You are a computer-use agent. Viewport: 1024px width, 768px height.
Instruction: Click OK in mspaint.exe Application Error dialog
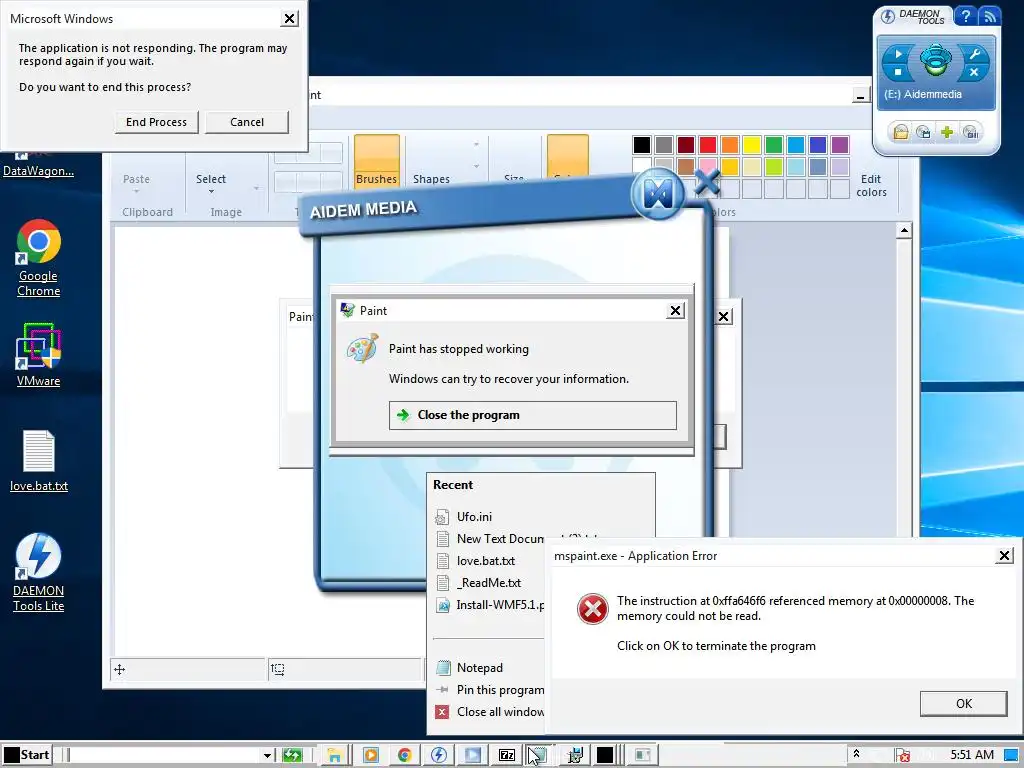[963, 703]
